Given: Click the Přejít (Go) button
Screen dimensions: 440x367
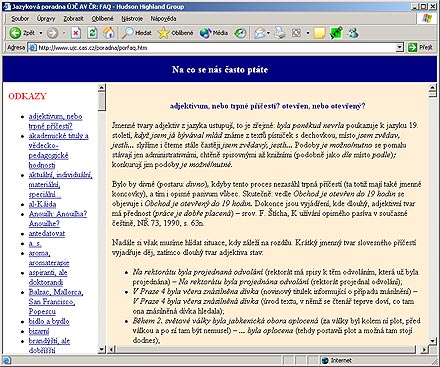Looking at the screenshot, I should 421,48.
